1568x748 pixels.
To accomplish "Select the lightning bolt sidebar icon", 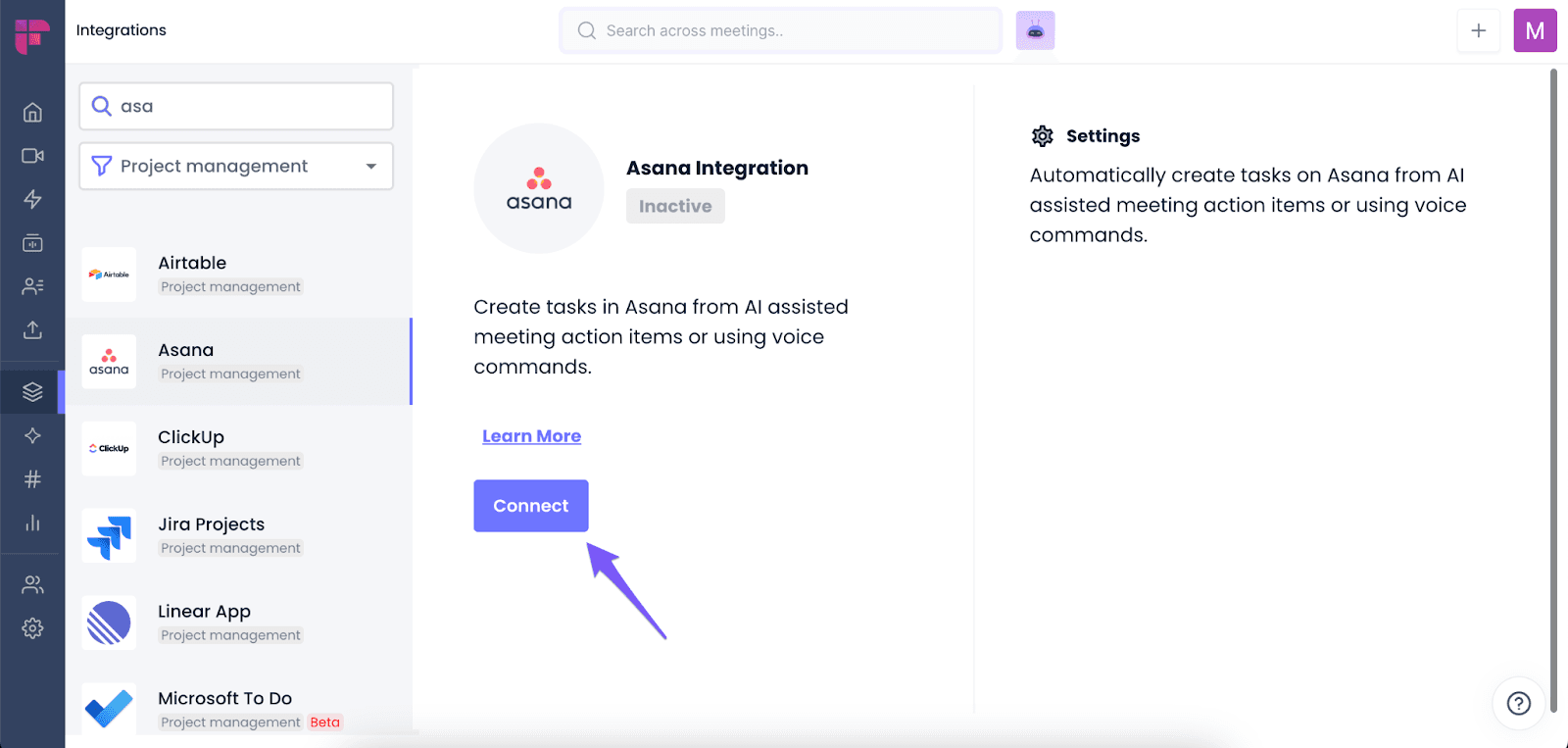I will (32, 199).
